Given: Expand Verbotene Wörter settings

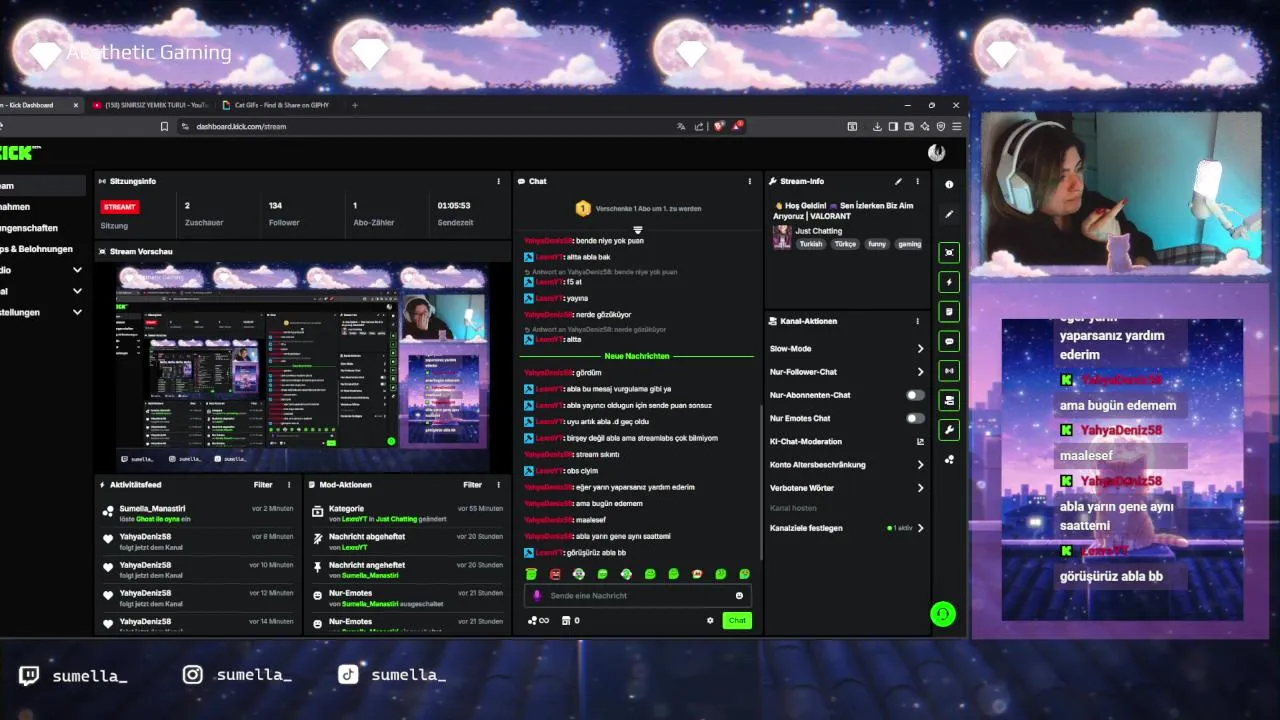Looking at the screenshot, I should (920, 488).
